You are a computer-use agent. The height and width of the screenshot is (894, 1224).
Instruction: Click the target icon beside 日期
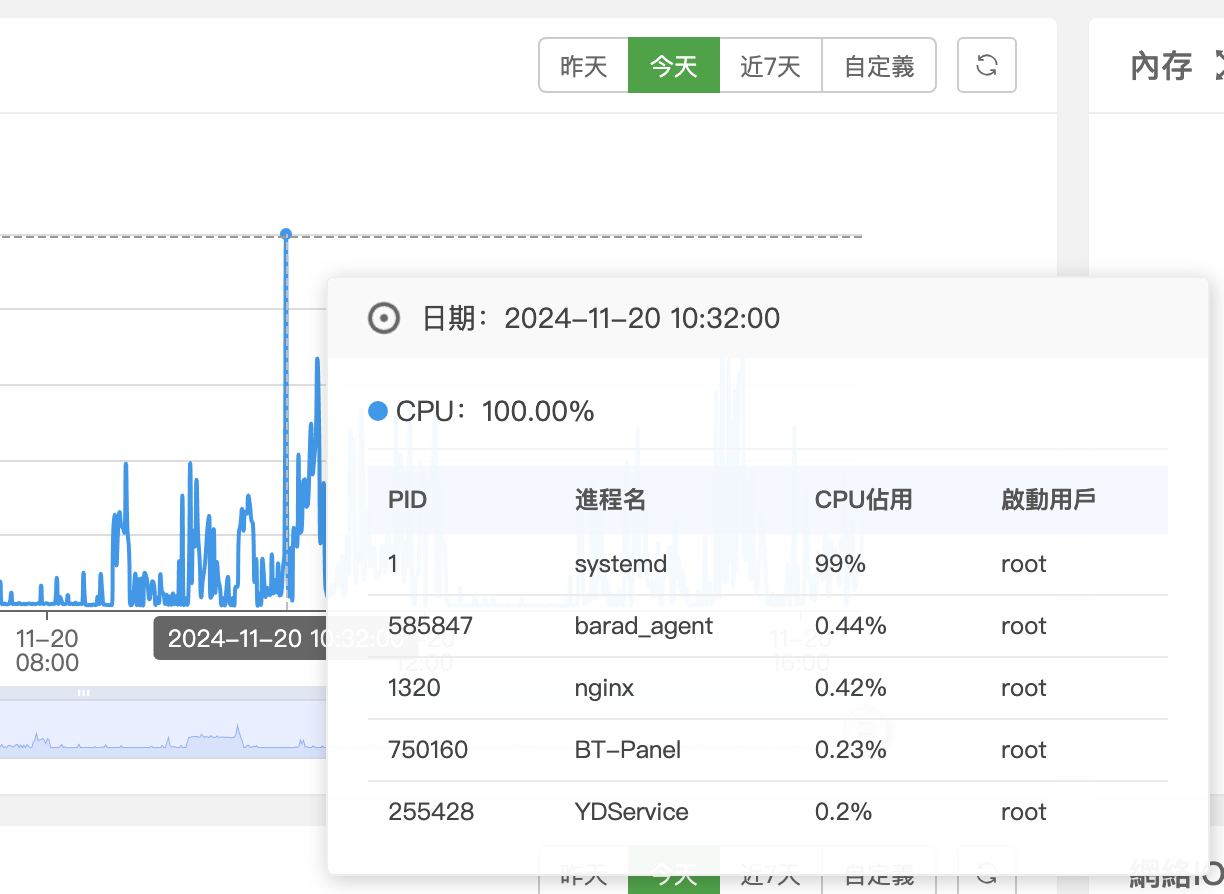pyautogui.click(x=384, y=319)
